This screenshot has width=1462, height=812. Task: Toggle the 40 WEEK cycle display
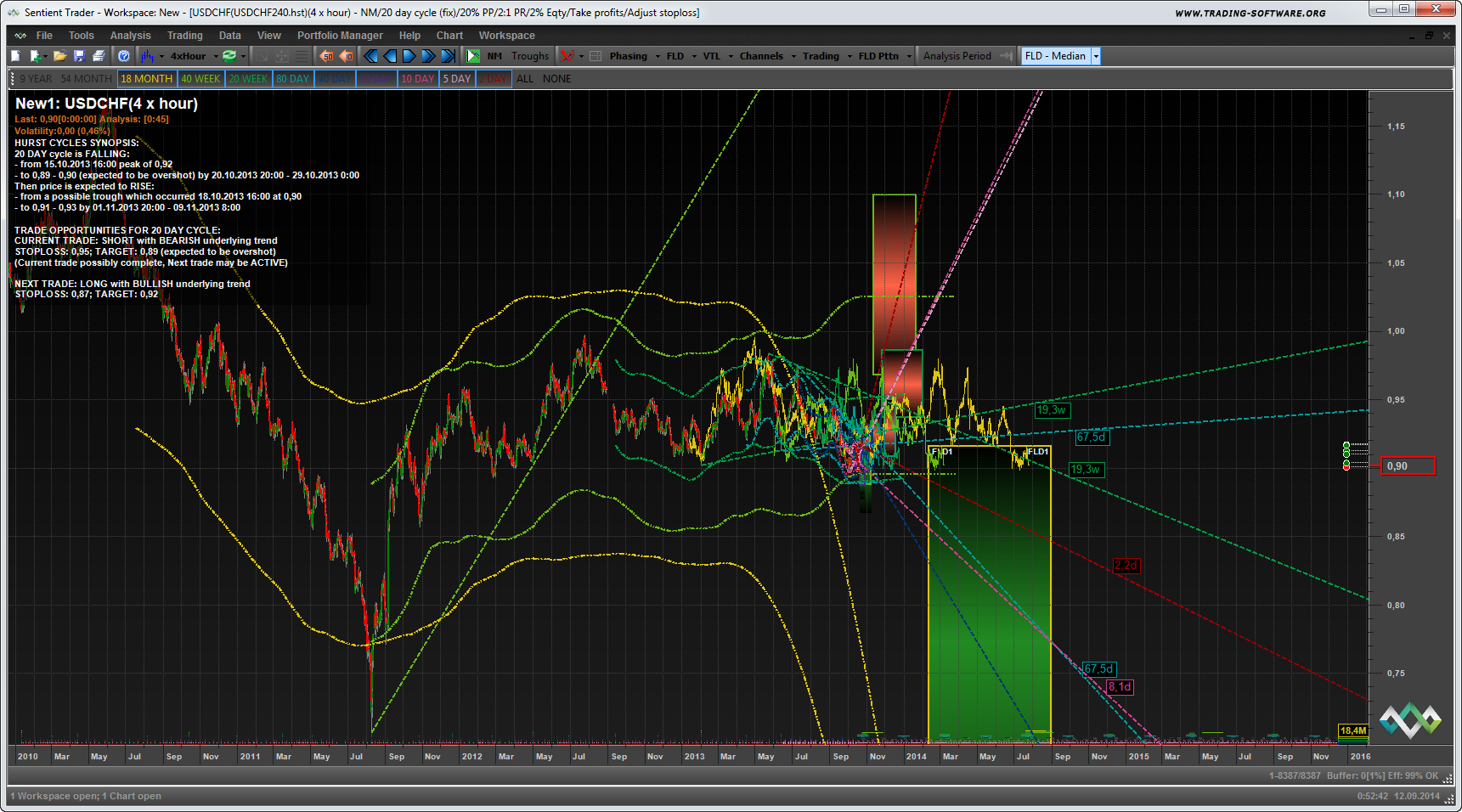pos(200,79)
